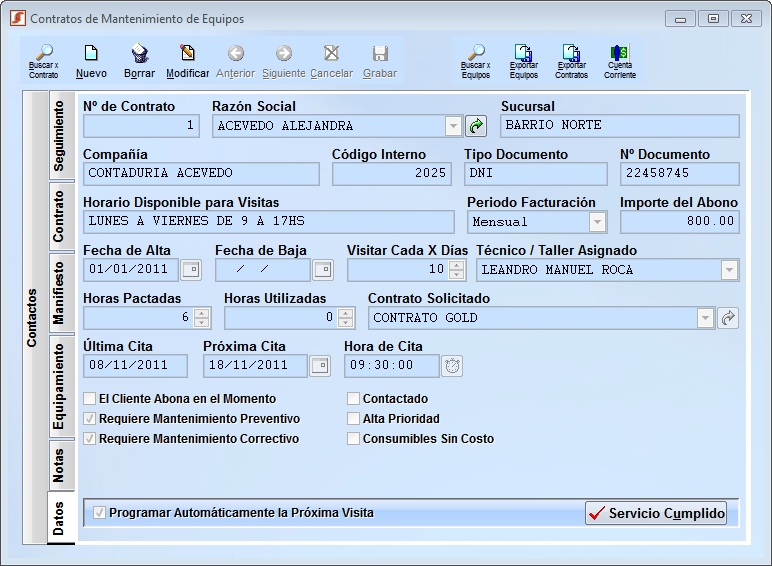This screenshot has height=566, width=772.
Task: Click Exportar Equipos icon
Action: pos(523,61)
